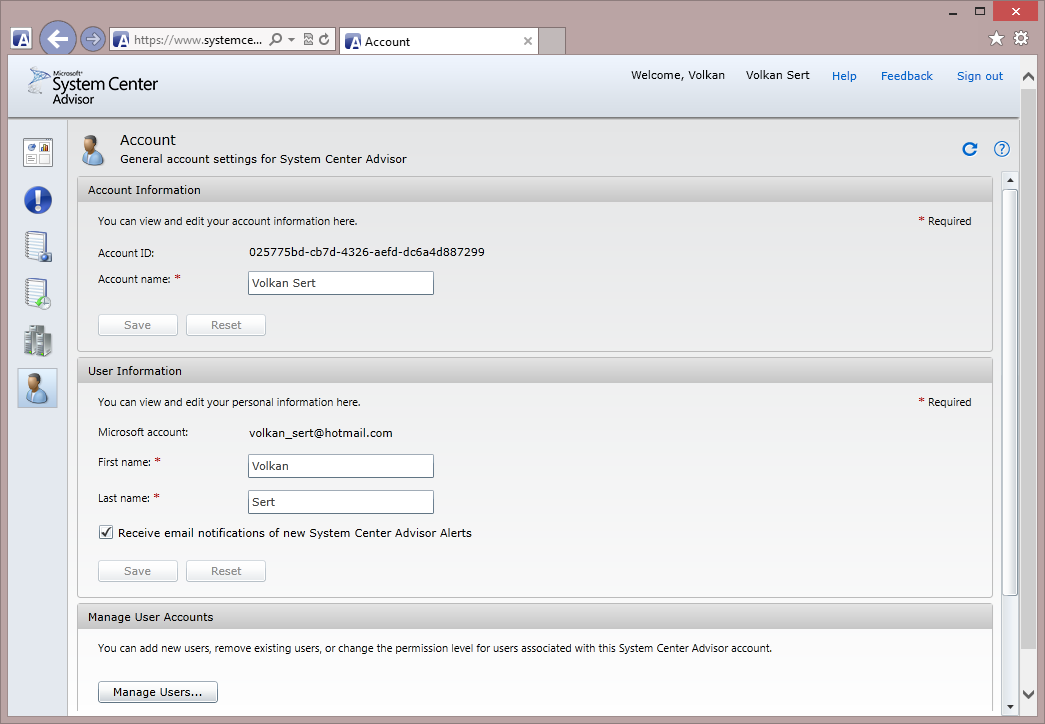Open the Servers sidebar icon

pyautogui.click(x=38, y=341)
